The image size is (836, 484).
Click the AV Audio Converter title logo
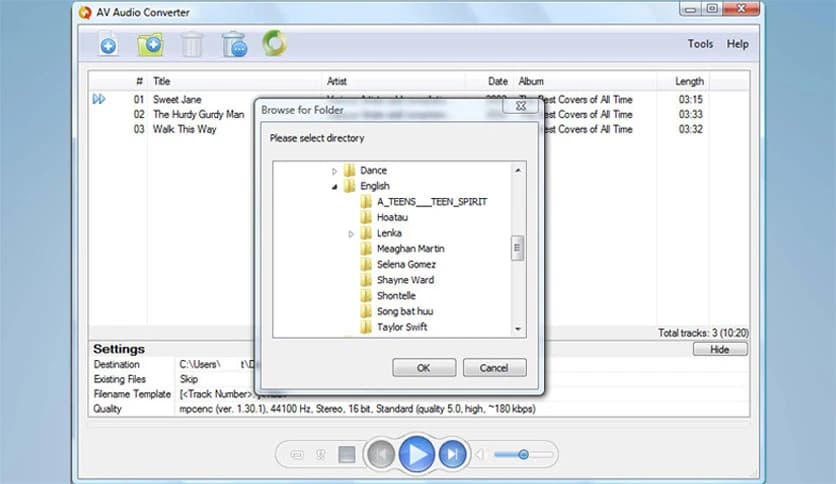click(85, 12)
